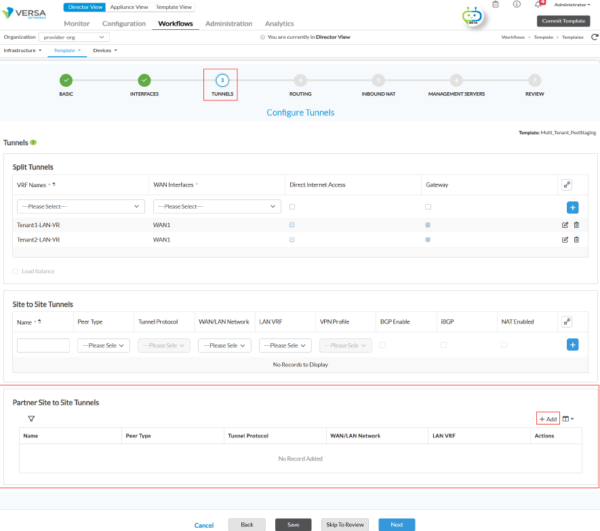600x531 pixels.
Task: Toggle Gateway checkbox for Tenant2-LAN-VR
Action: (428, 240)
